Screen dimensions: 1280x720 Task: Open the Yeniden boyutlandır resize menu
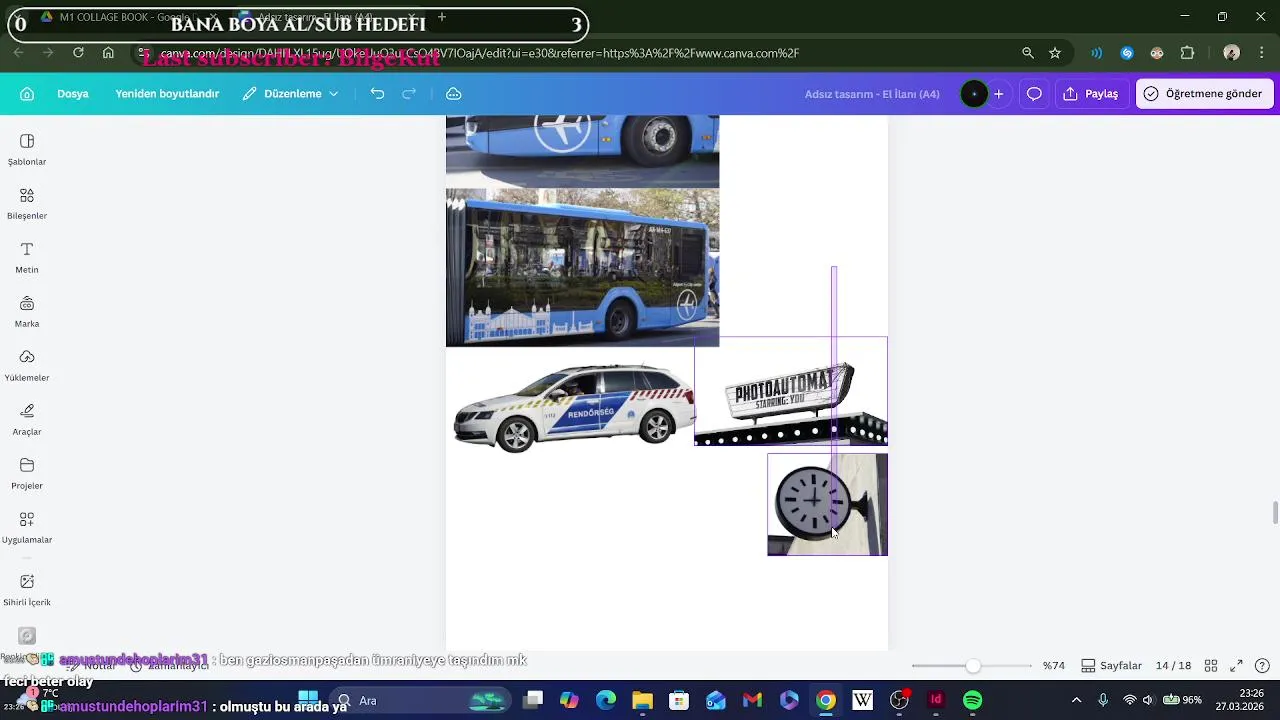pyautogui.click(x=167, y=94)
